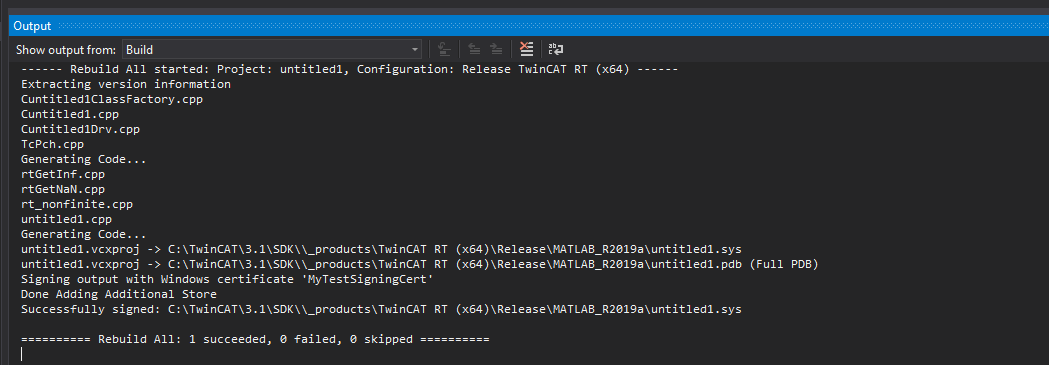1049x365 pixels.
Task: Go to the next message icon
Action: pyautogui.click(x=496, y=49)
